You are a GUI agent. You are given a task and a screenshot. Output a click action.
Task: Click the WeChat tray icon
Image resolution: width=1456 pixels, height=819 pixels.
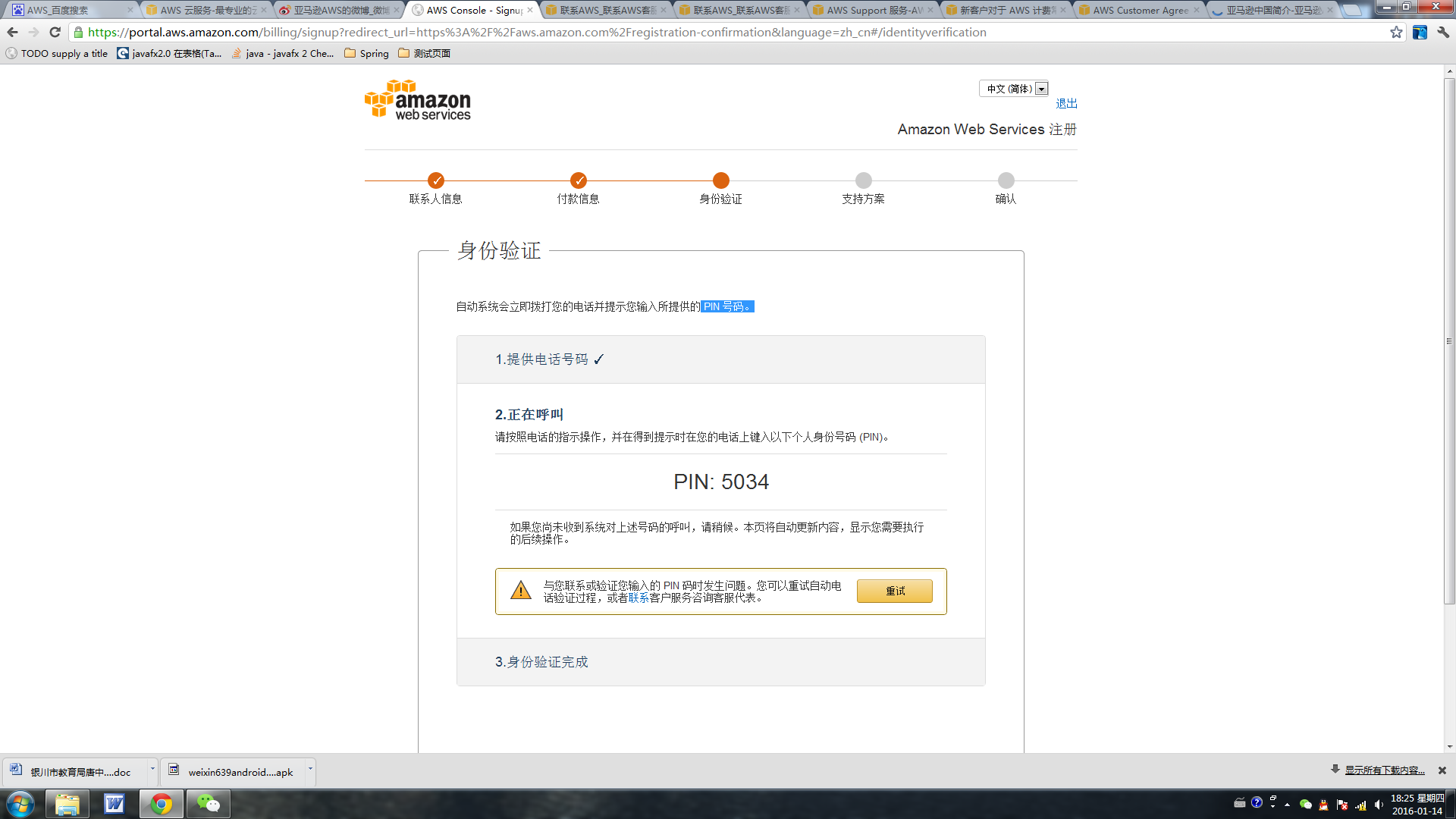click(x=1305, y=805)
